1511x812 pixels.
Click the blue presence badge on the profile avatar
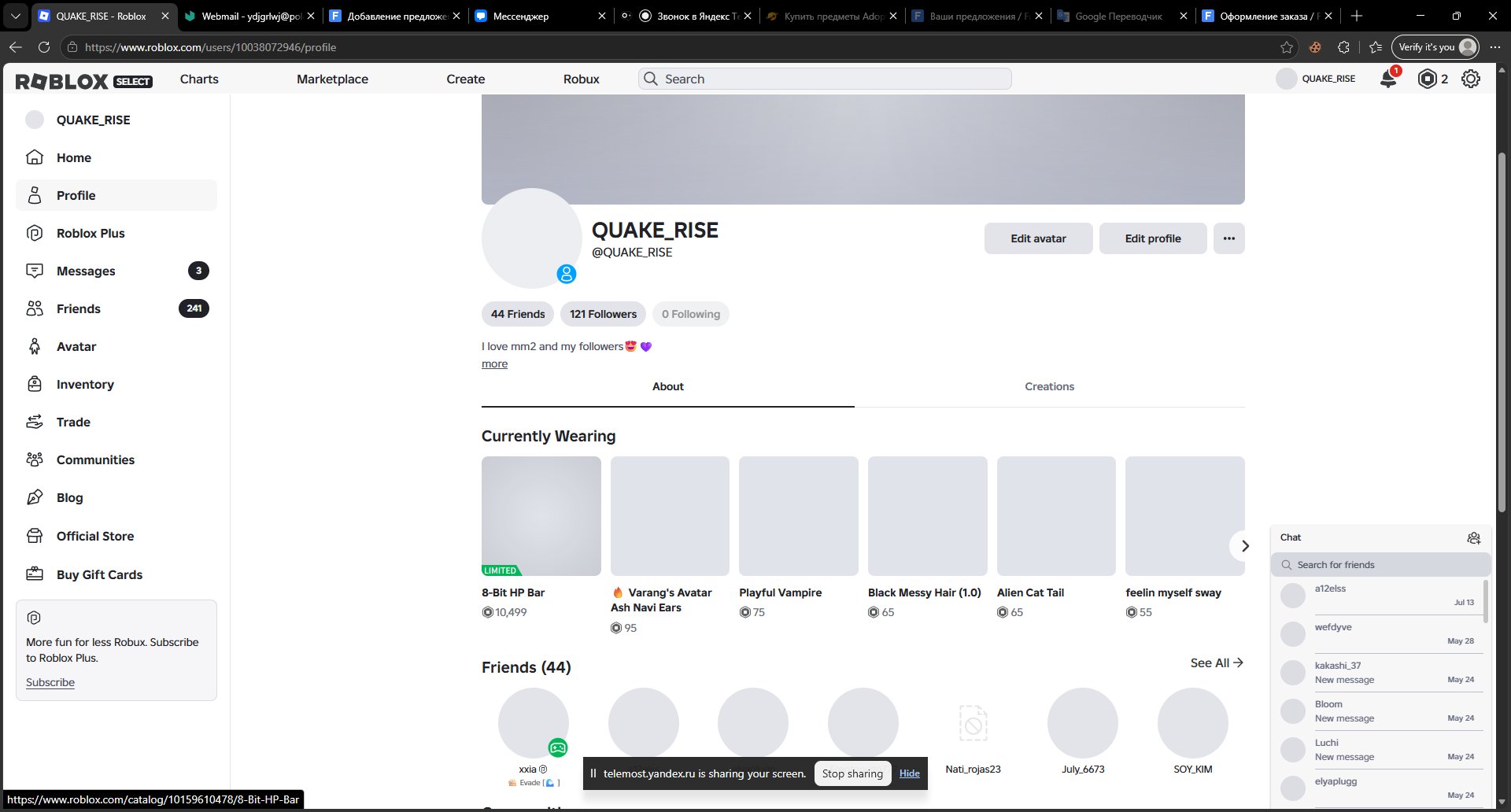pos(567,274)
